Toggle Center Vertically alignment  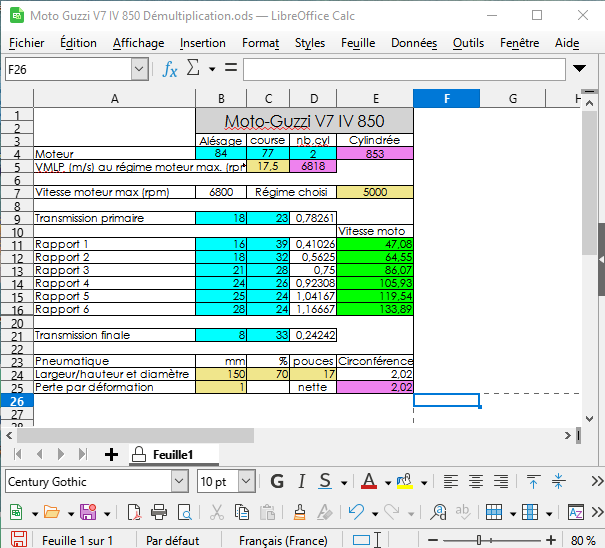tap(558, 481)
